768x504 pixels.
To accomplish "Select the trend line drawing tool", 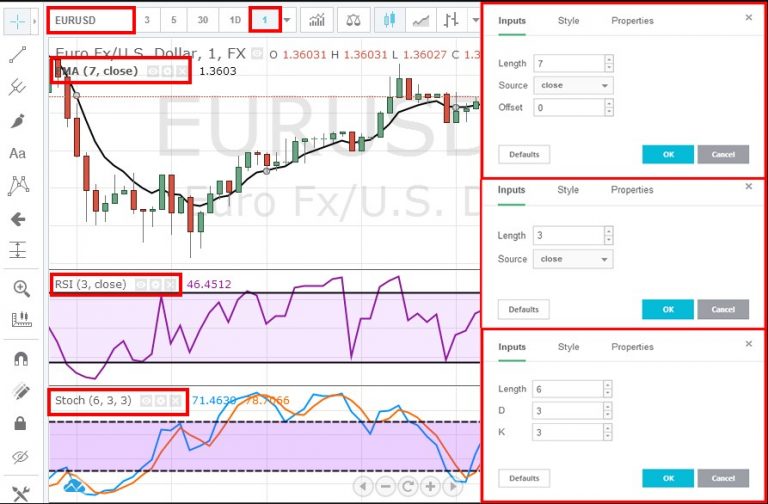I will click(18, 55).
